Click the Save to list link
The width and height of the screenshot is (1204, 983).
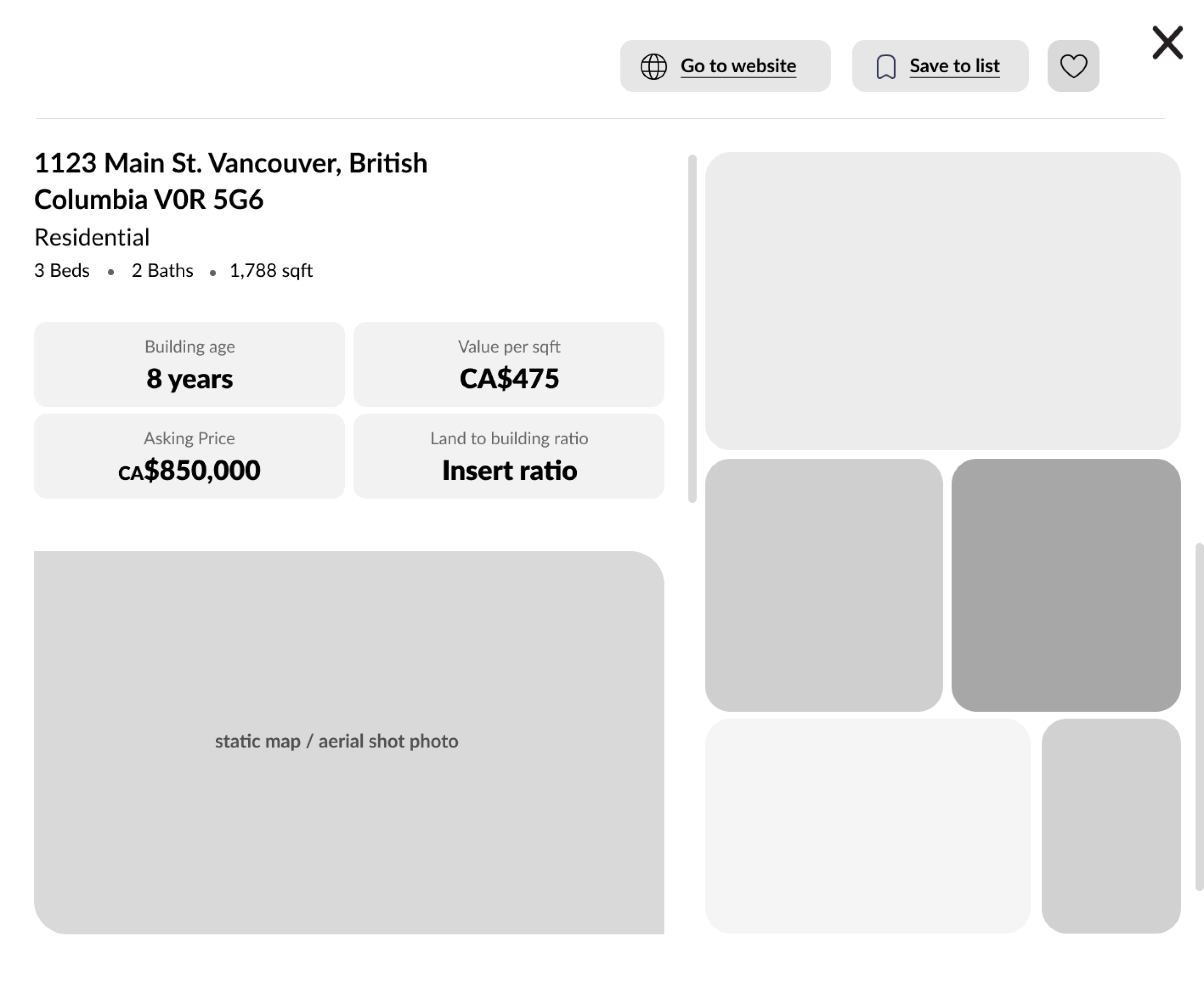[954, 66]
